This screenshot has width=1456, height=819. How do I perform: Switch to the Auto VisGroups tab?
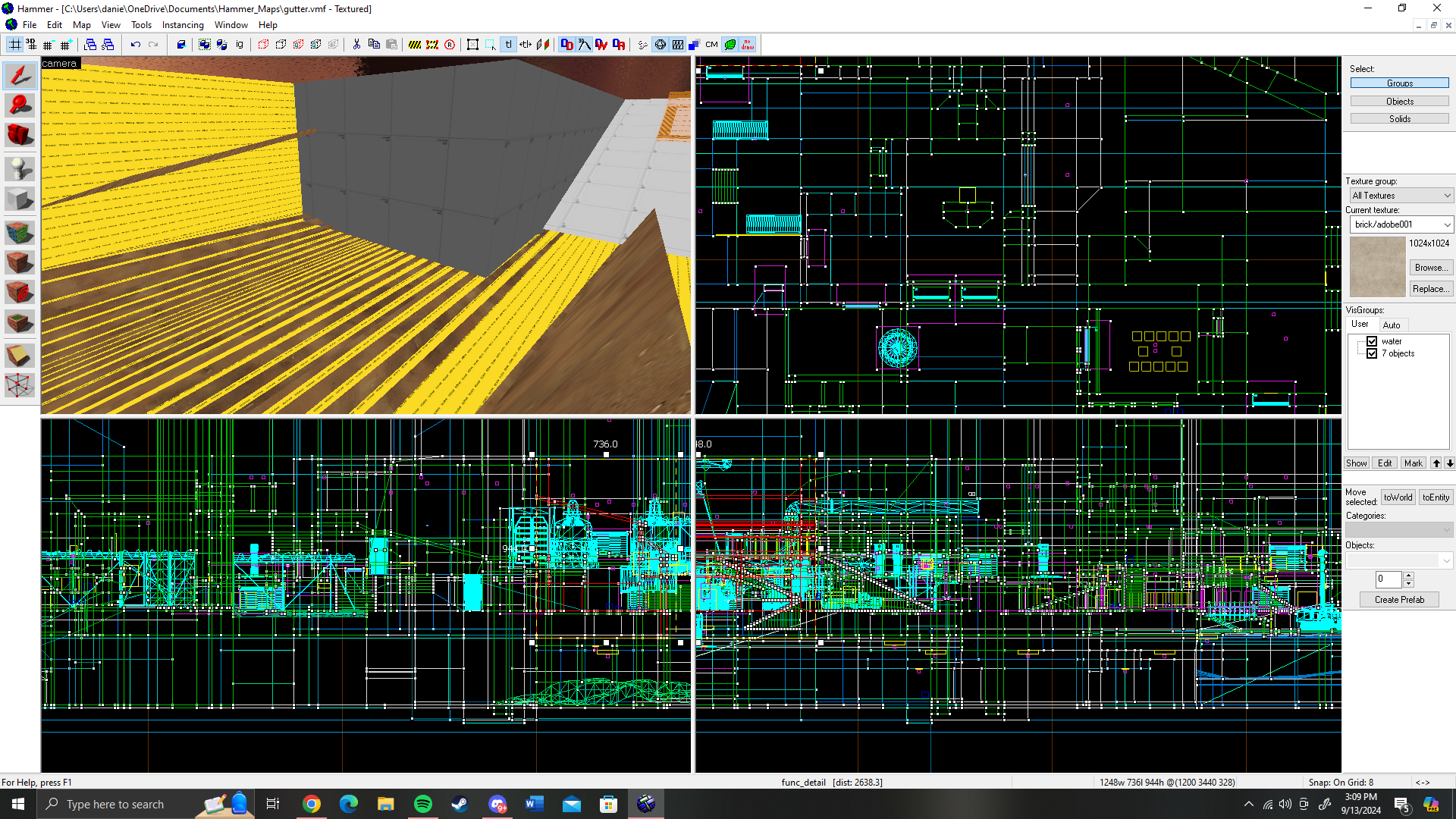pos(1392,325)
